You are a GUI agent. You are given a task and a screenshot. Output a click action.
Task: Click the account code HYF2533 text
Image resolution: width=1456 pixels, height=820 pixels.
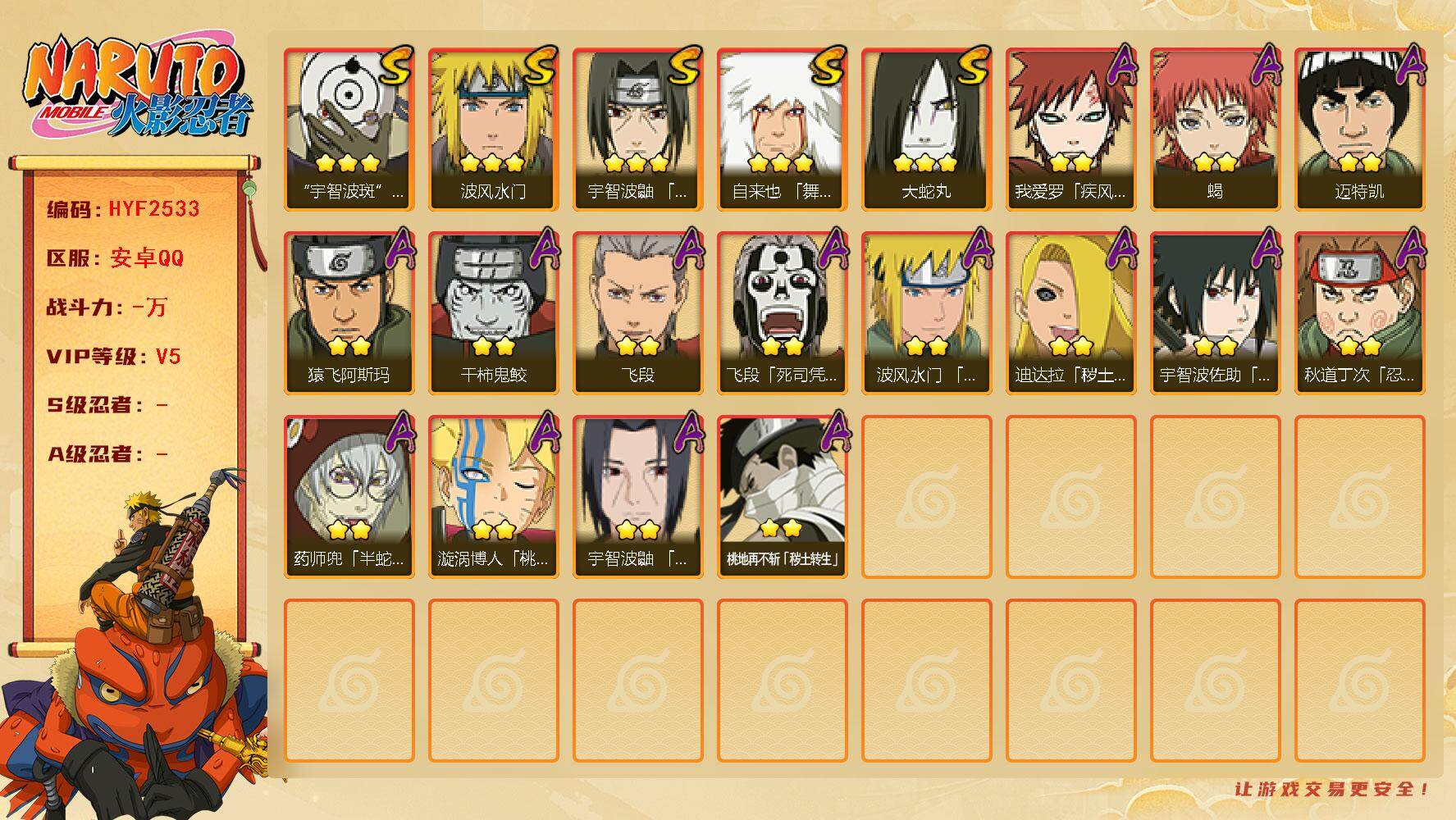(154, 208)
